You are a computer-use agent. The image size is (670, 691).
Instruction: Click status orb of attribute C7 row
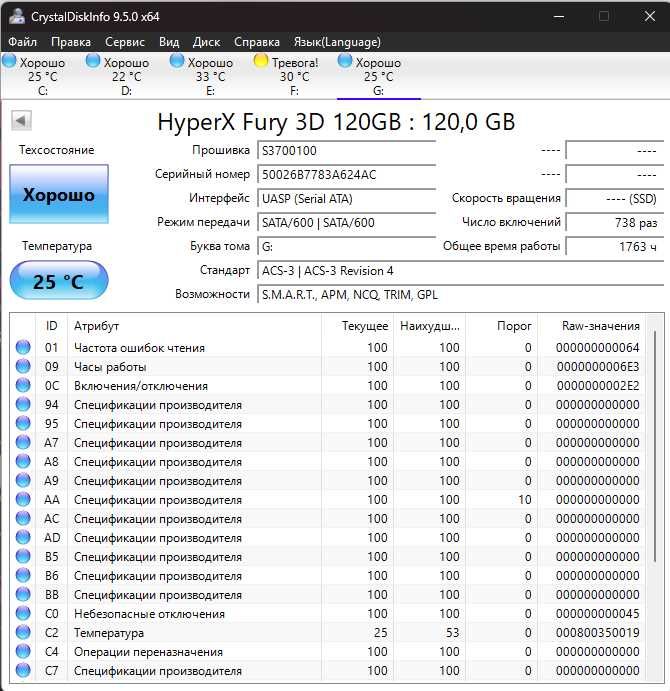click(x=23, y=670)
